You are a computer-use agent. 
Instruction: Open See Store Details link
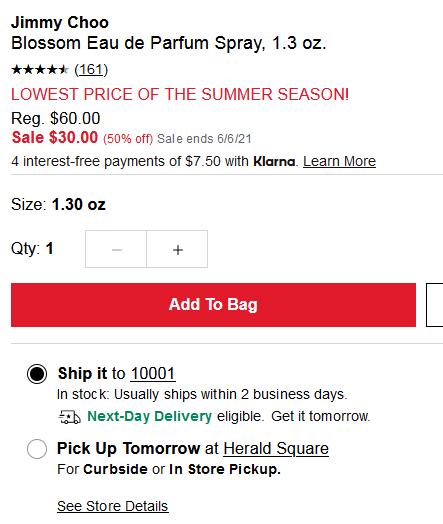point(113,506)
